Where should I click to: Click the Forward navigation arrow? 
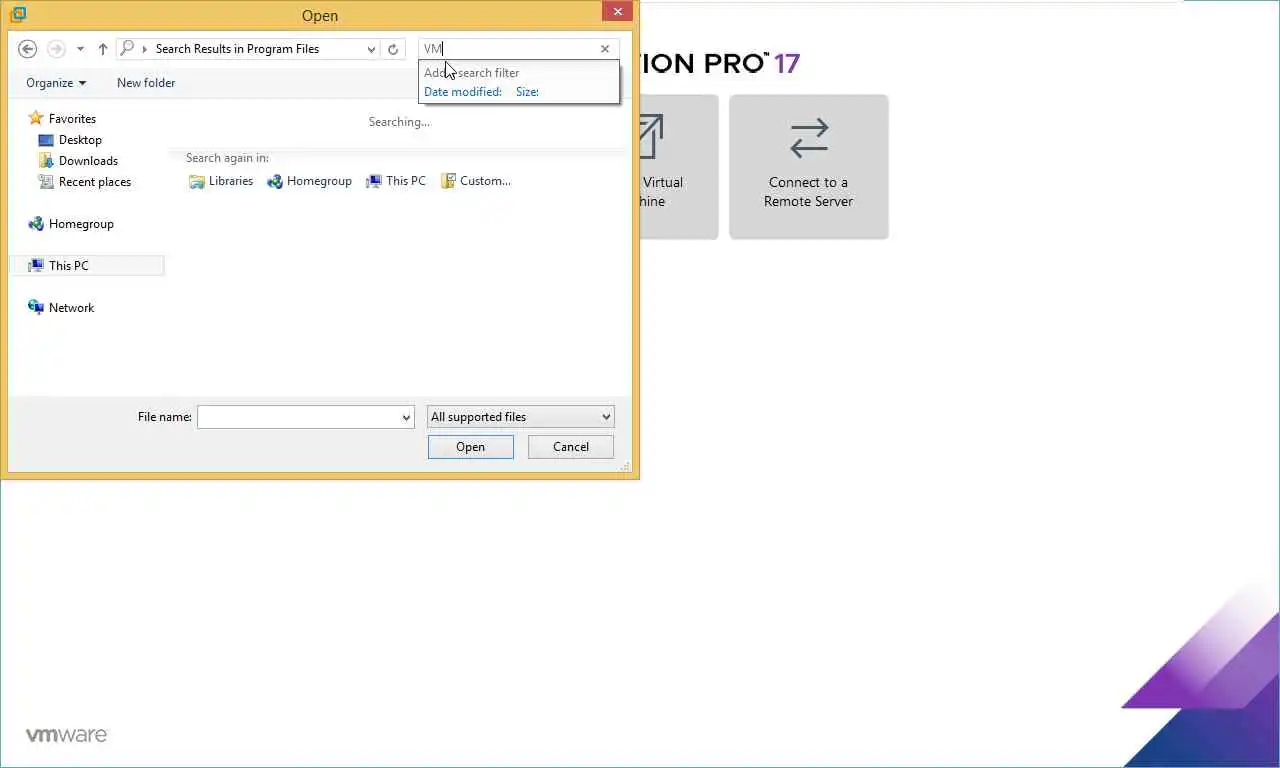(x=56, y=49)
